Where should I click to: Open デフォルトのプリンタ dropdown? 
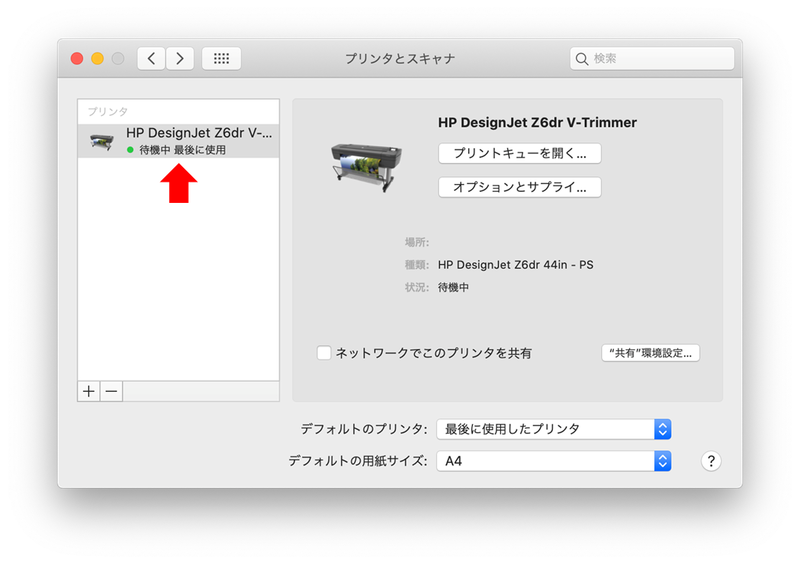click(554, 429)
